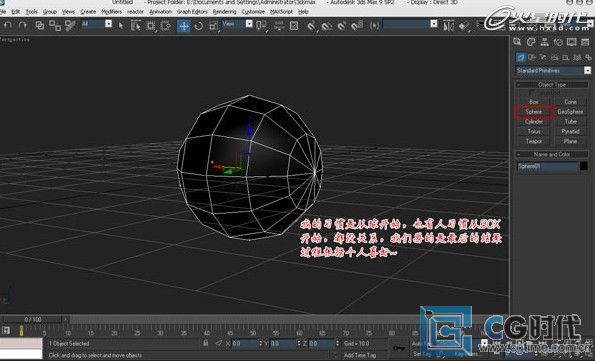Screen dimensions: 595x361
Task: Toggle the Selection Lock padlock
Action: [x=205, y=343]
